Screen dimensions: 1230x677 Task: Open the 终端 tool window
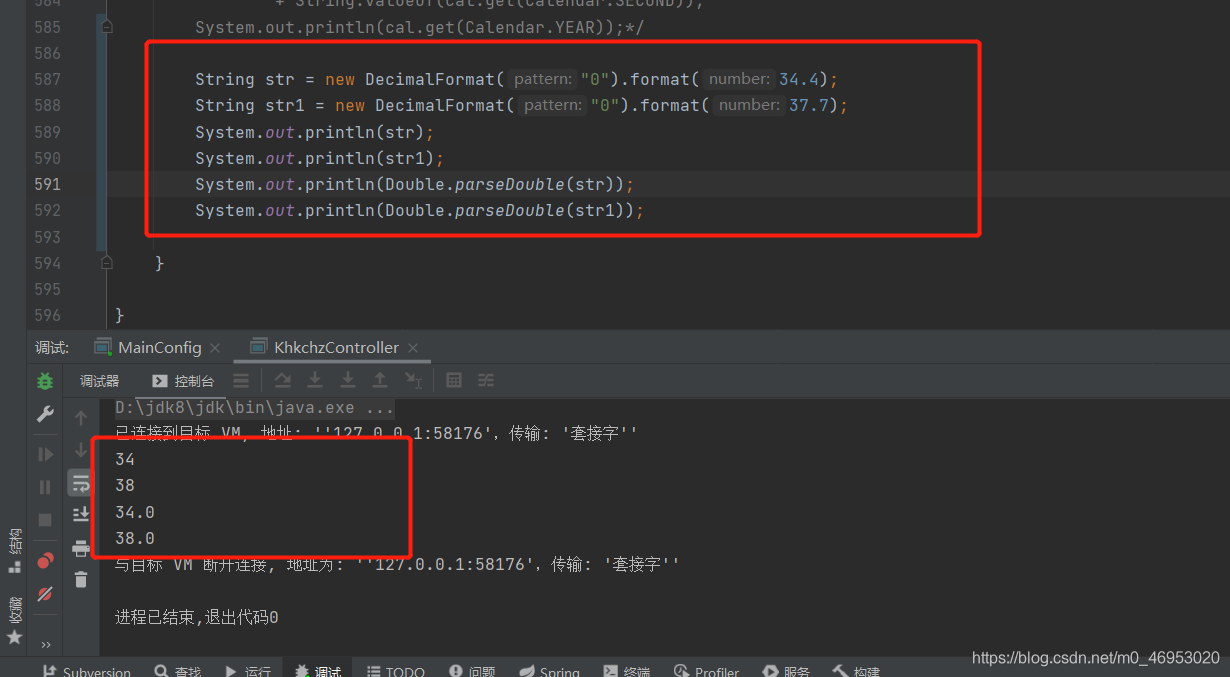click(626, 671)
